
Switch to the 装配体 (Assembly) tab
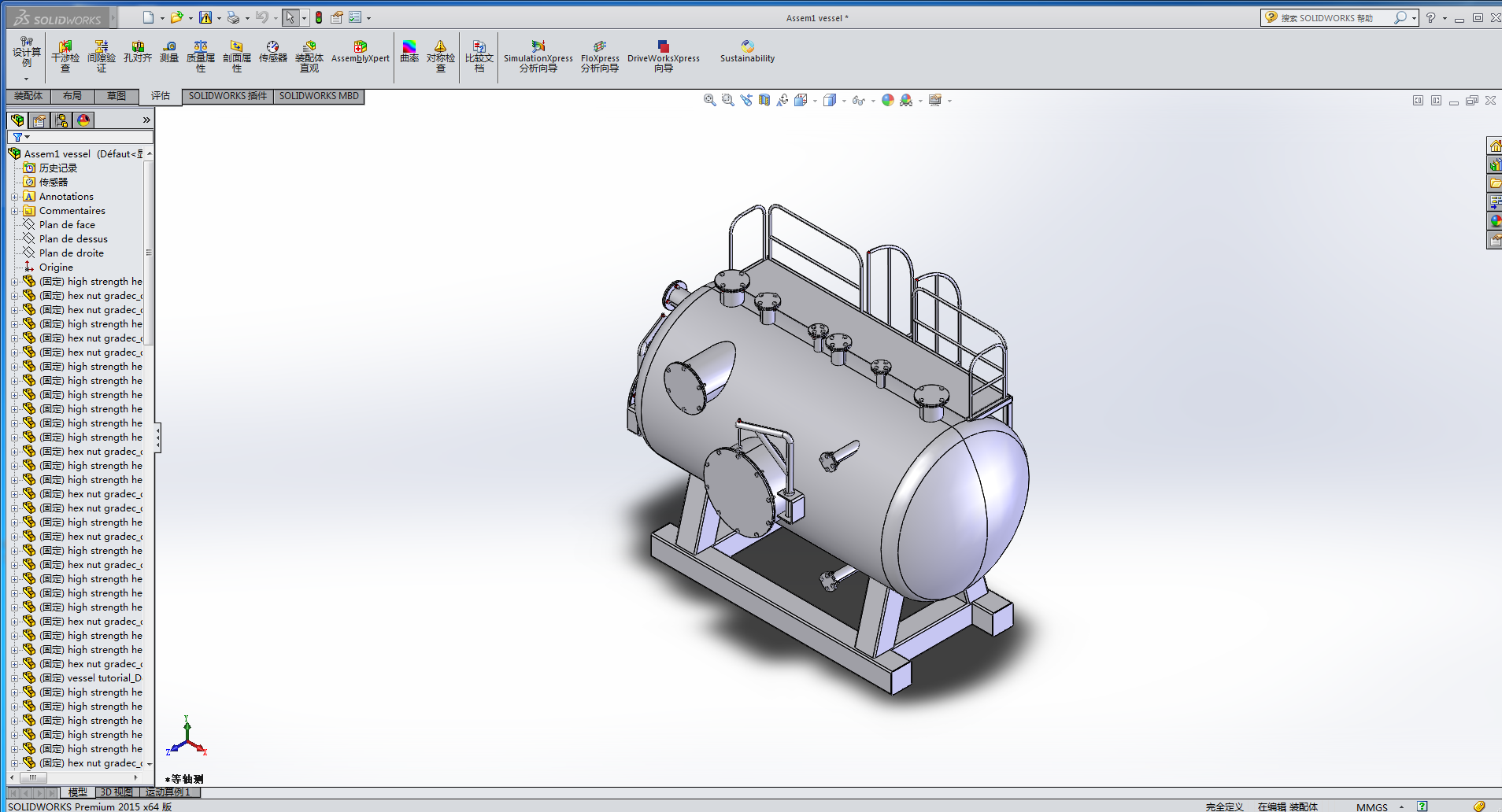(28, 96)
